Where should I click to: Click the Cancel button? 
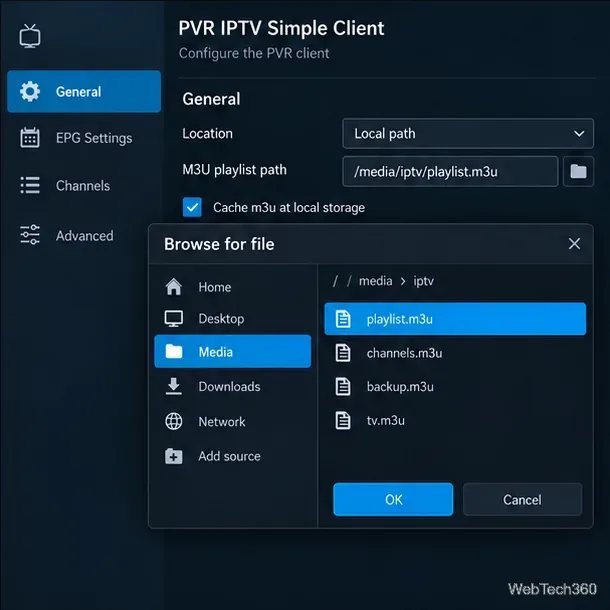pyautogui.click(x=522, y=500)
